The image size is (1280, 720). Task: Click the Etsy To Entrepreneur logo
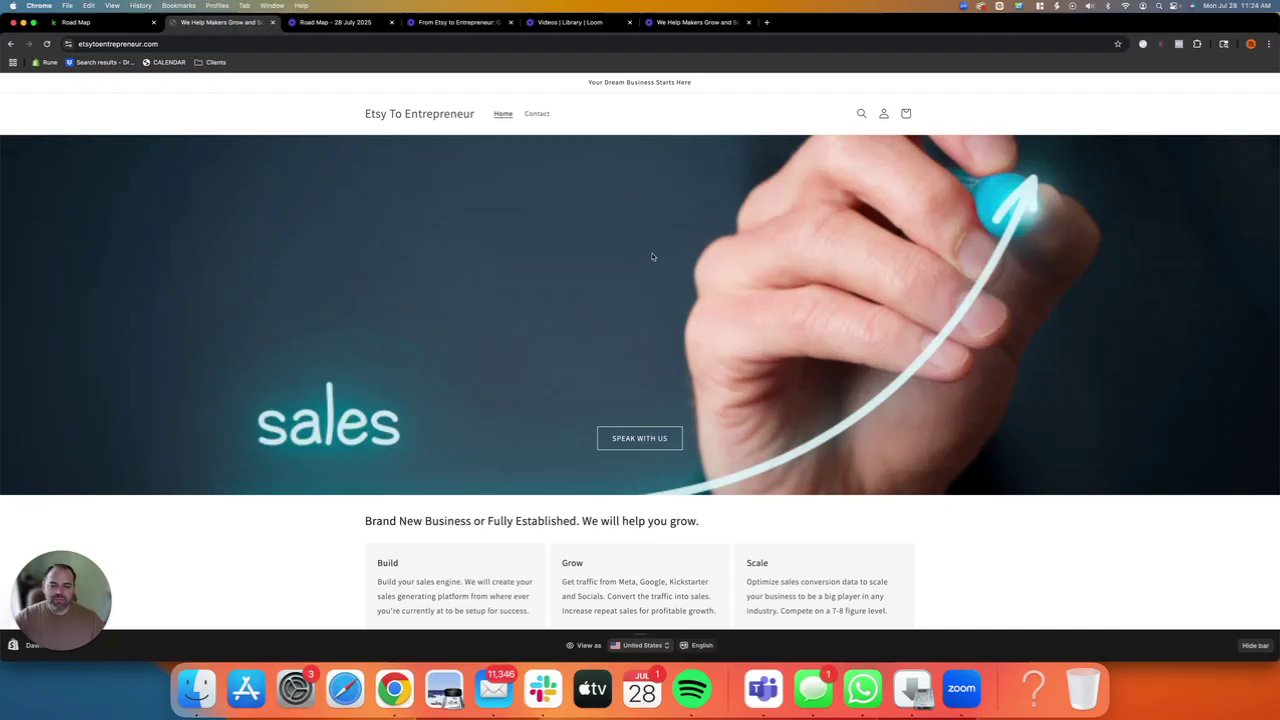419,114
